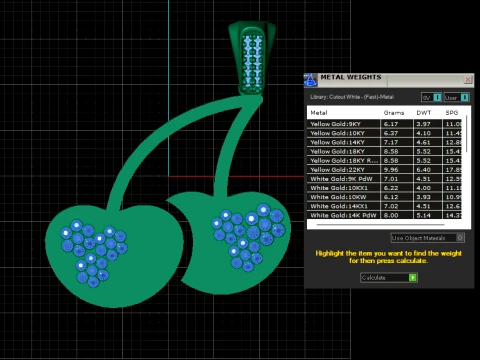
Task: Click the Calculate button
Action: [389, 277]
